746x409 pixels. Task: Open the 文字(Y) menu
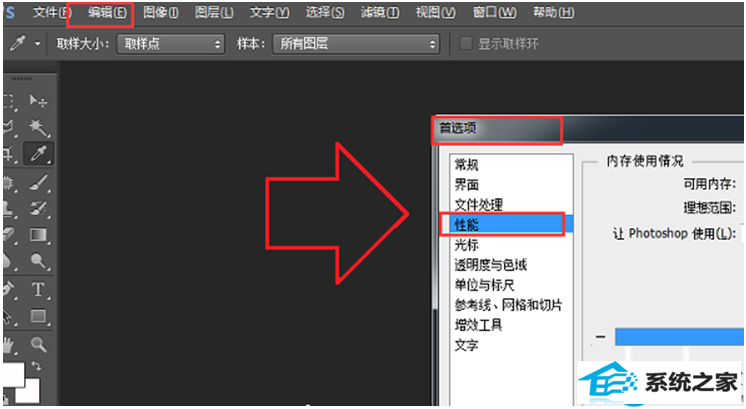(x=269, y=12)
